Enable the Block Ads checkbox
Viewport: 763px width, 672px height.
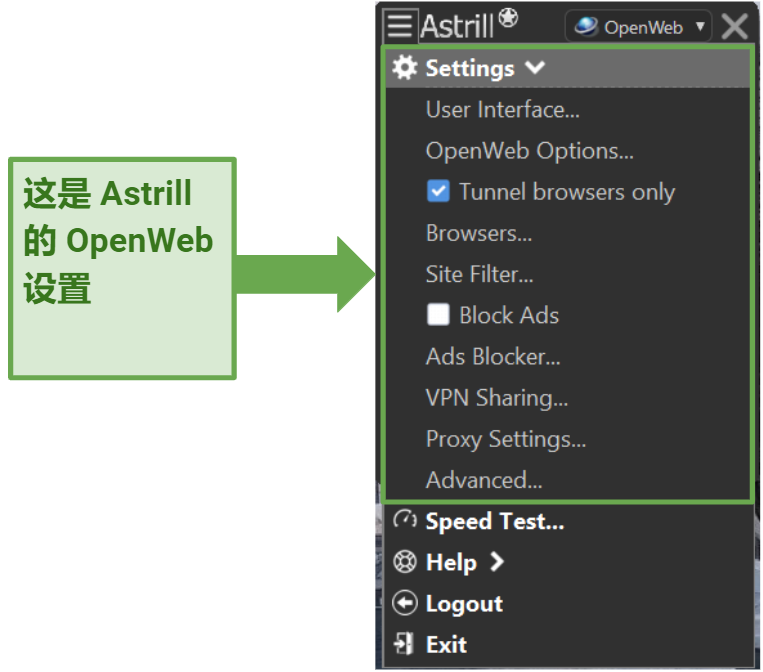pos(438,314)
